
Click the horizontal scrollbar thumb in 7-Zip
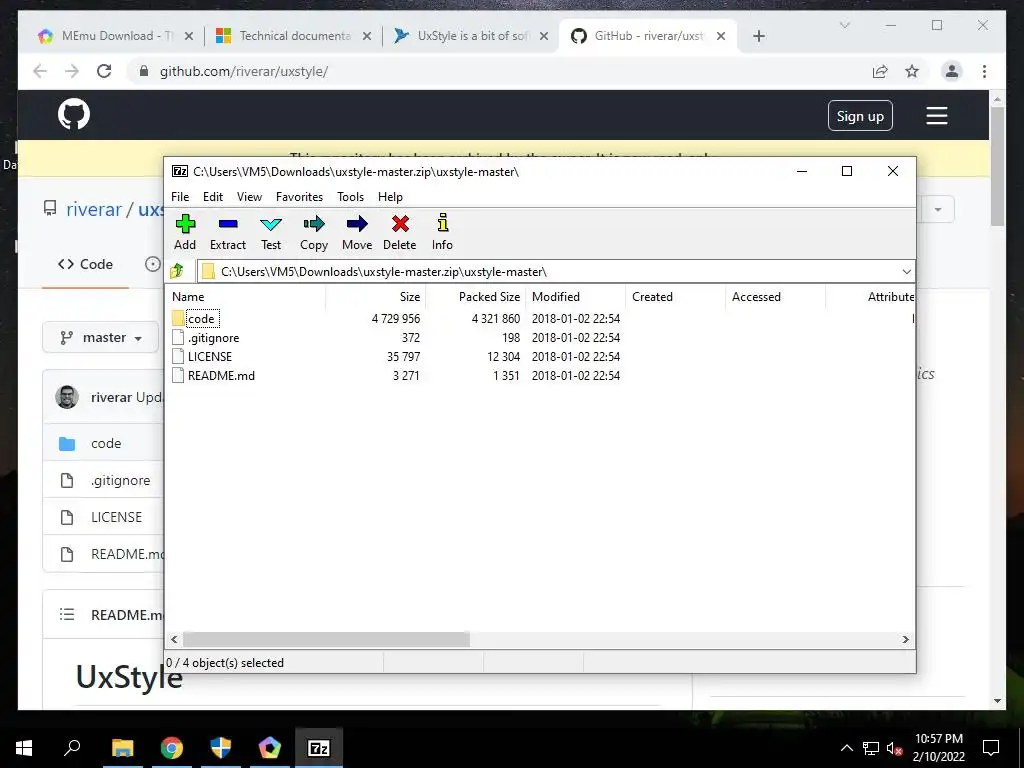click(x=326, y=639)
